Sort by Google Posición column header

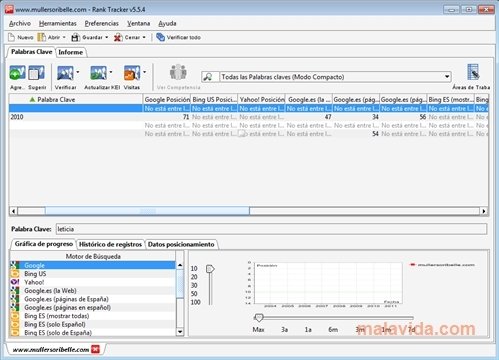pos(167,99)
